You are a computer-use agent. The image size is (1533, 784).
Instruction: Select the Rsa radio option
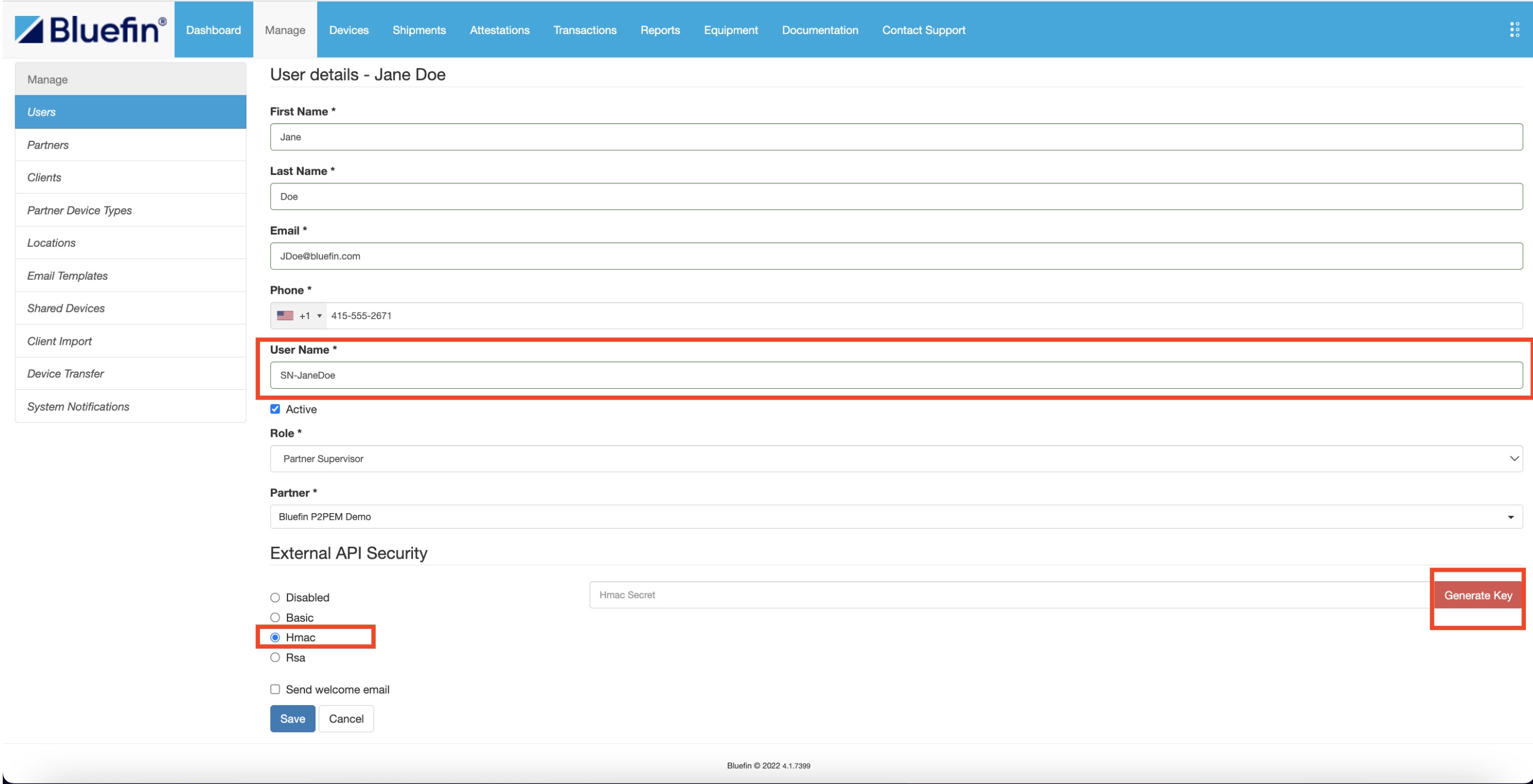click(275, 658)
